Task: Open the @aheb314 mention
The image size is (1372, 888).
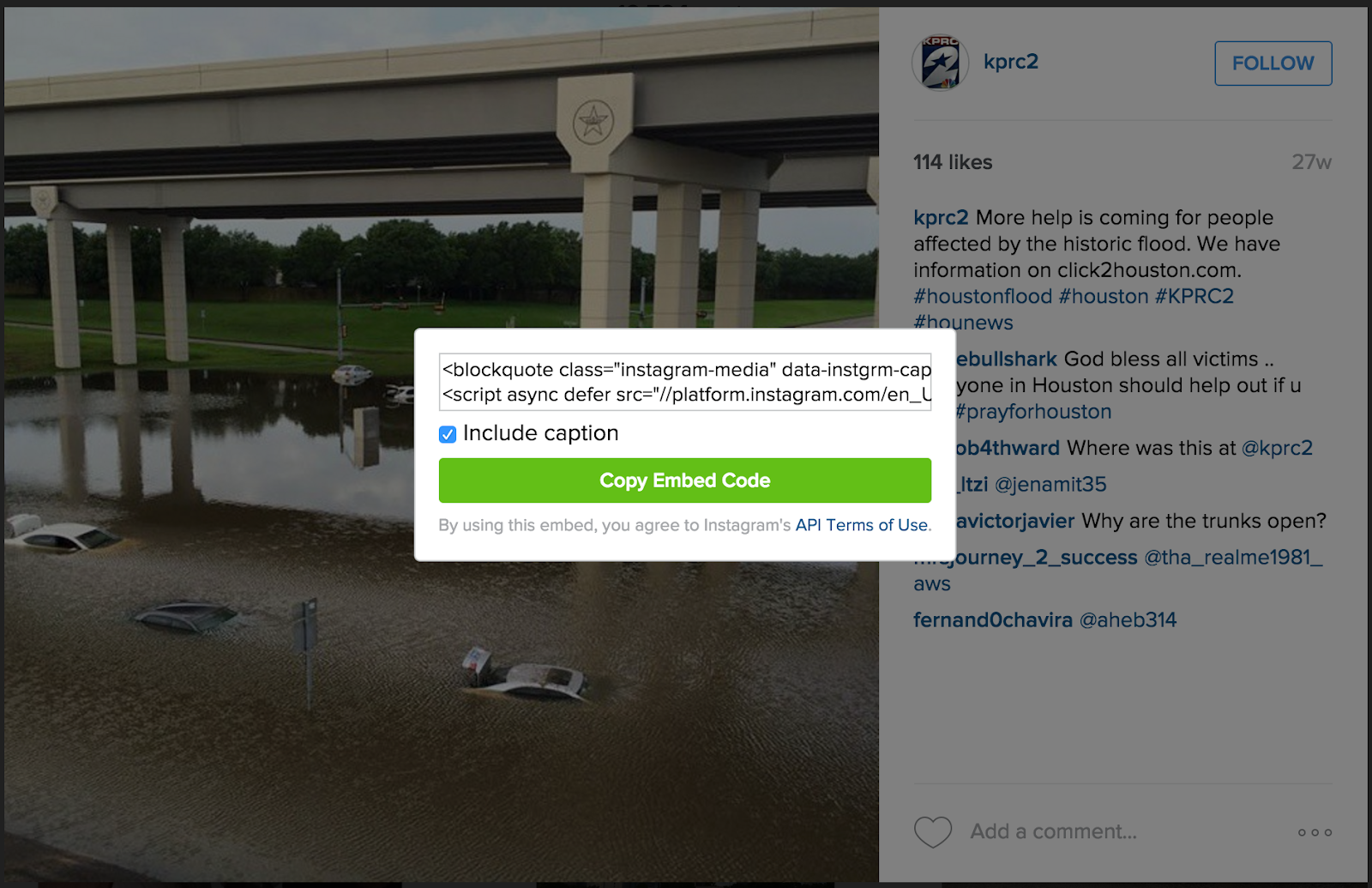Action: (x=1128, y=619)
